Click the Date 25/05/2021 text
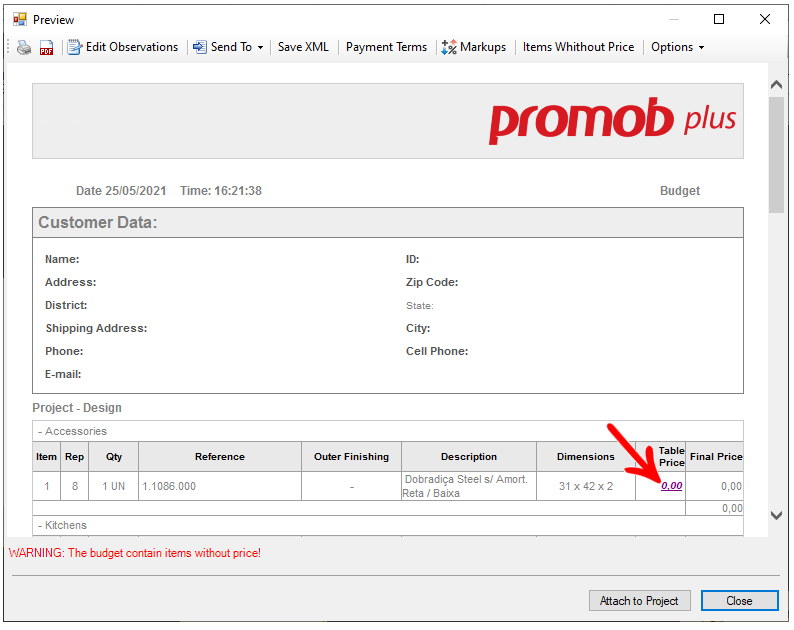 (x=121, y=191)
